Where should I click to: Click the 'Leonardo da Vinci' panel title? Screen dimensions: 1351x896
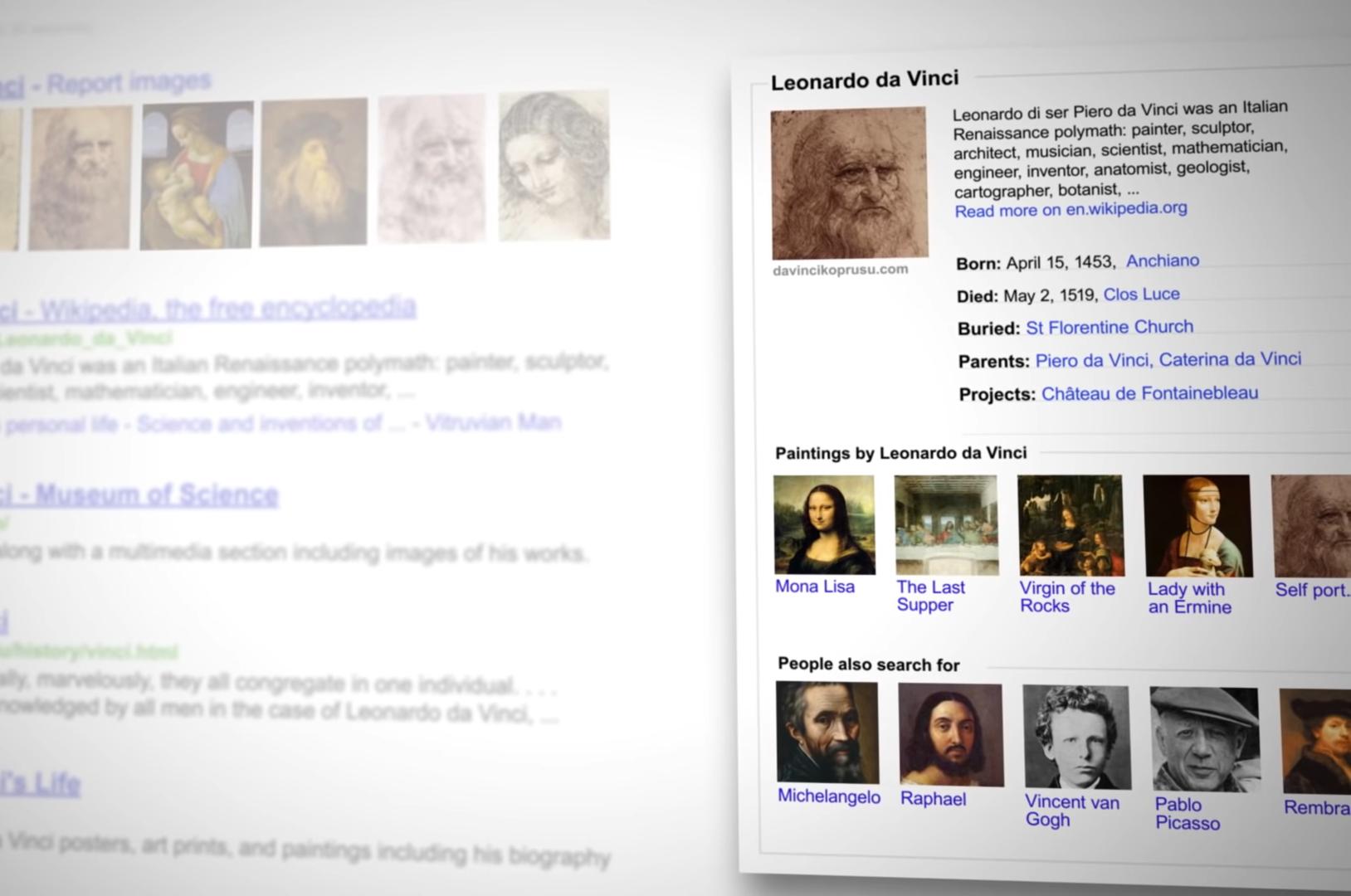(865, 80)
